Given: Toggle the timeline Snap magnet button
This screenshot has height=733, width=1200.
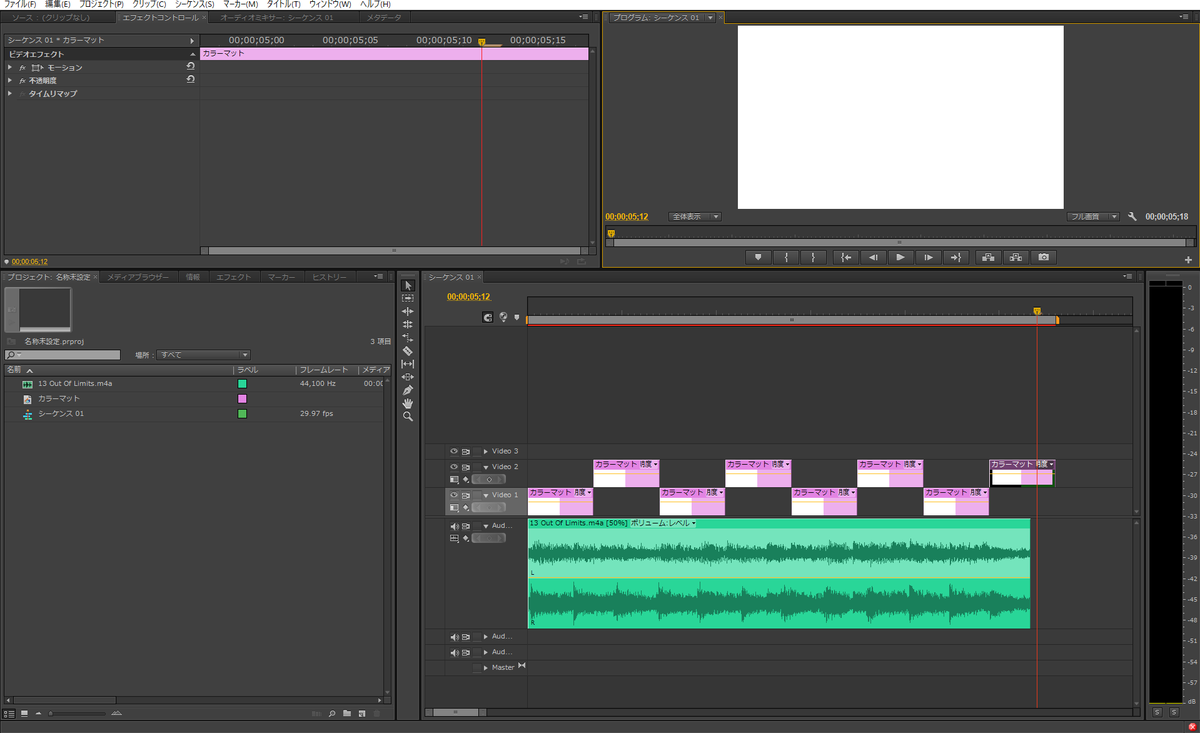Looking at the screenshot, I should pos(488,317).
